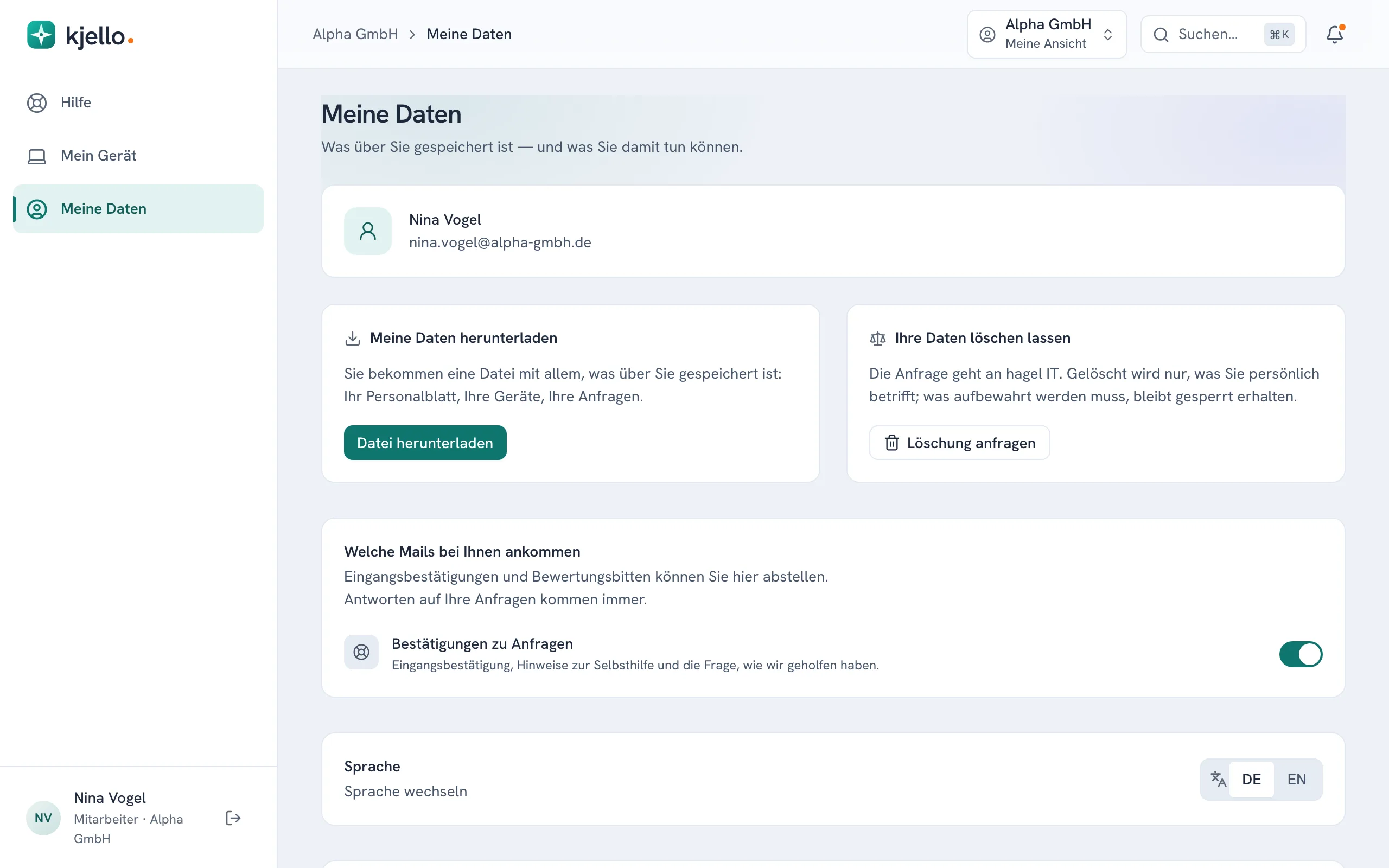Open Hilfe in the sidebar
This screenshot has height=868, width=1389.
(x=138, y=103)
